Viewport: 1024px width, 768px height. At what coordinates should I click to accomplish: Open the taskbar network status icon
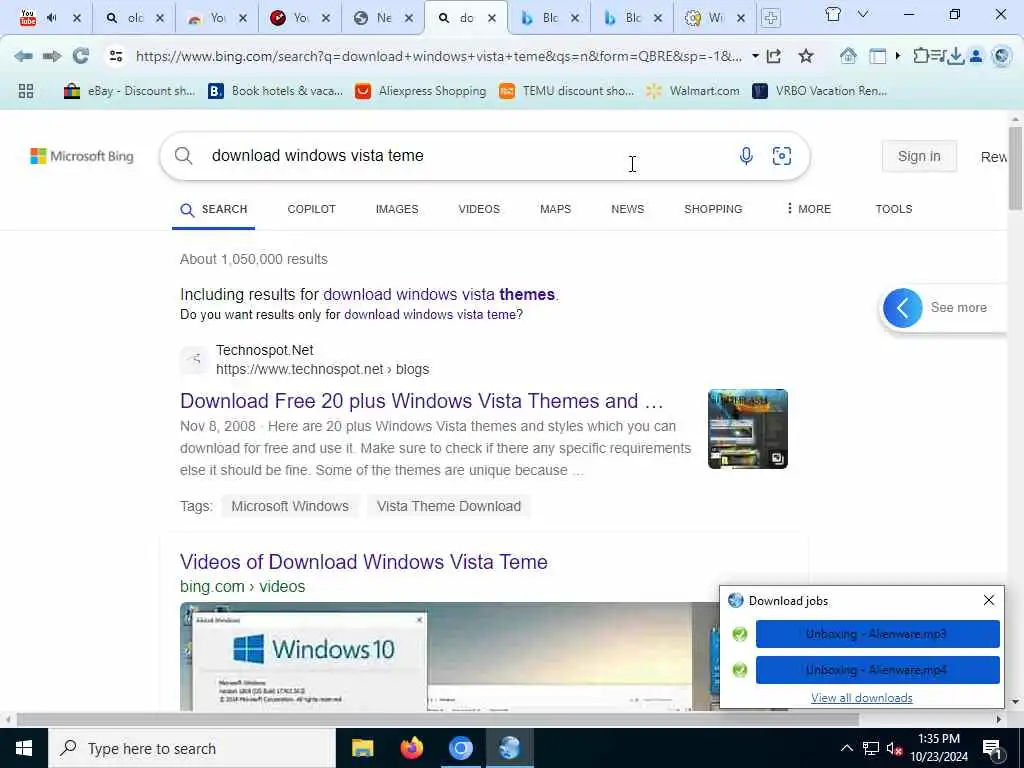(x=871, y=748)
